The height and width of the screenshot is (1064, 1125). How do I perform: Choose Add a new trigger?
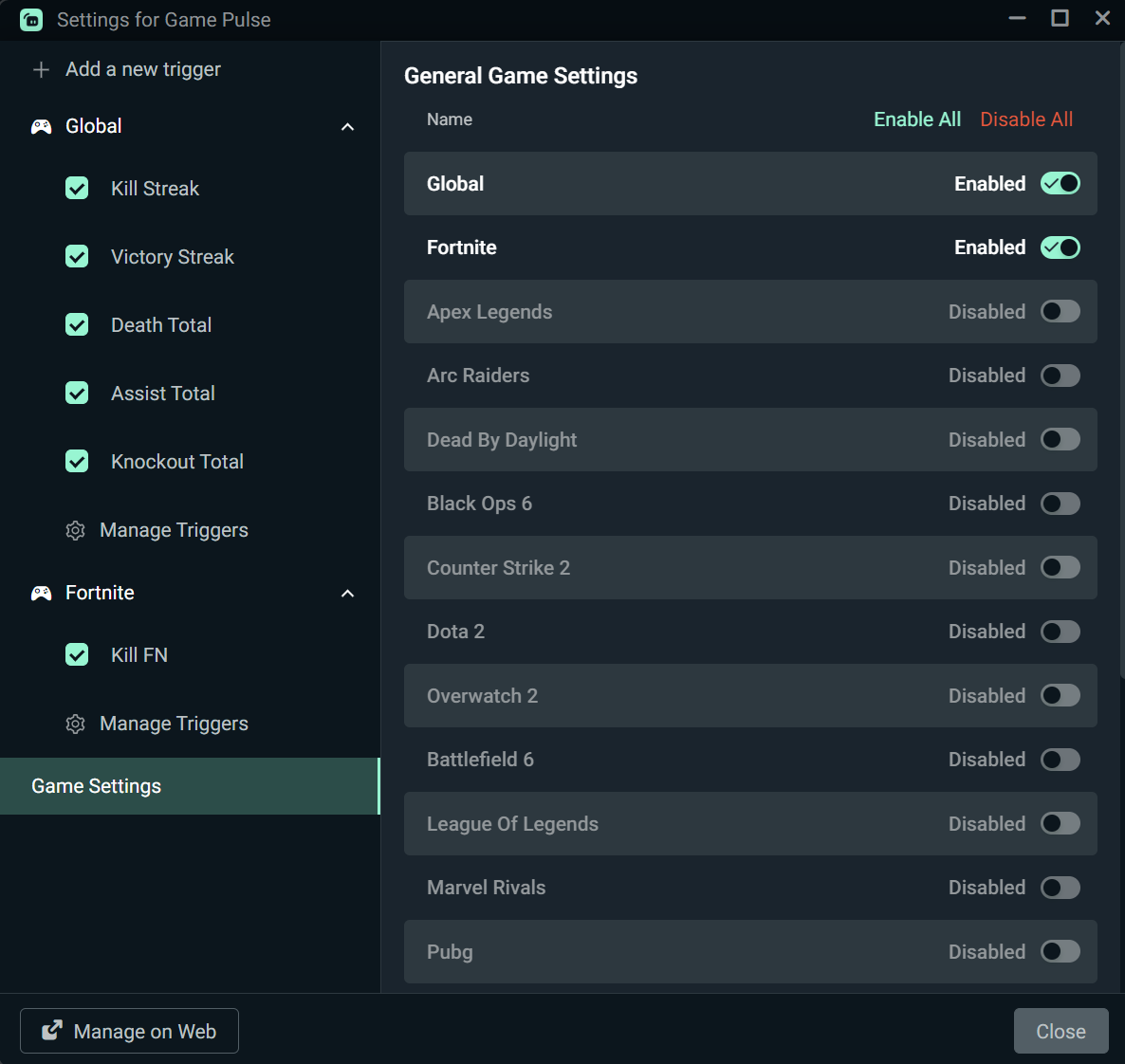click(142, 68)
